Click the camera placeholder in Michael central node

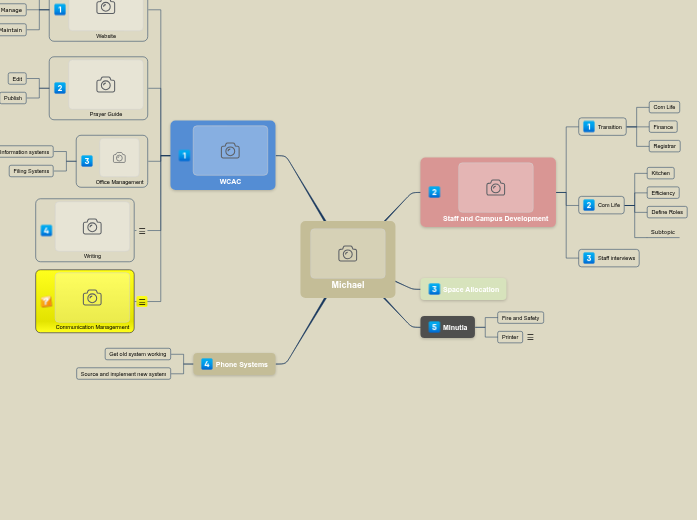(x=347, y=253)
